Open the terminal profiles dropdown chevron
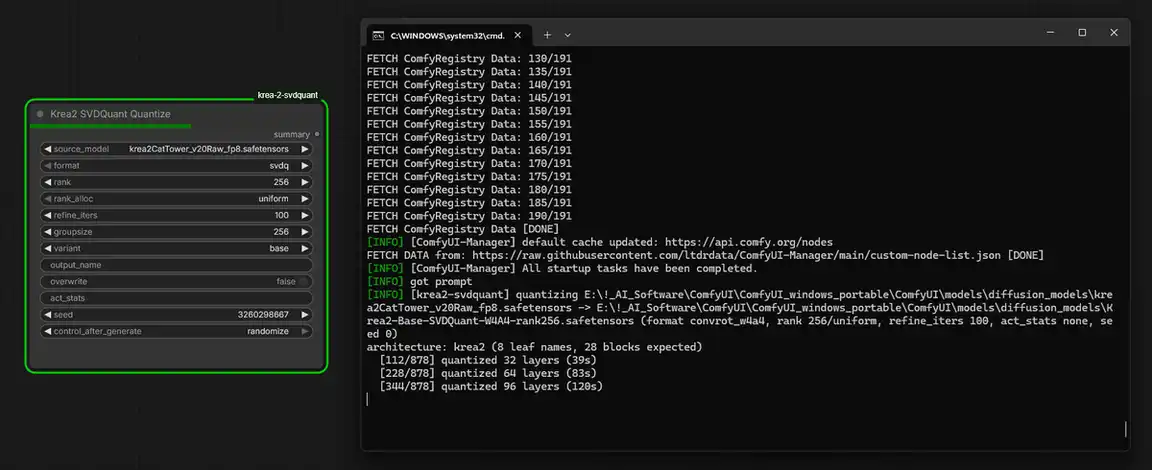Viewport: 1152px width, 470px height. 567,35
